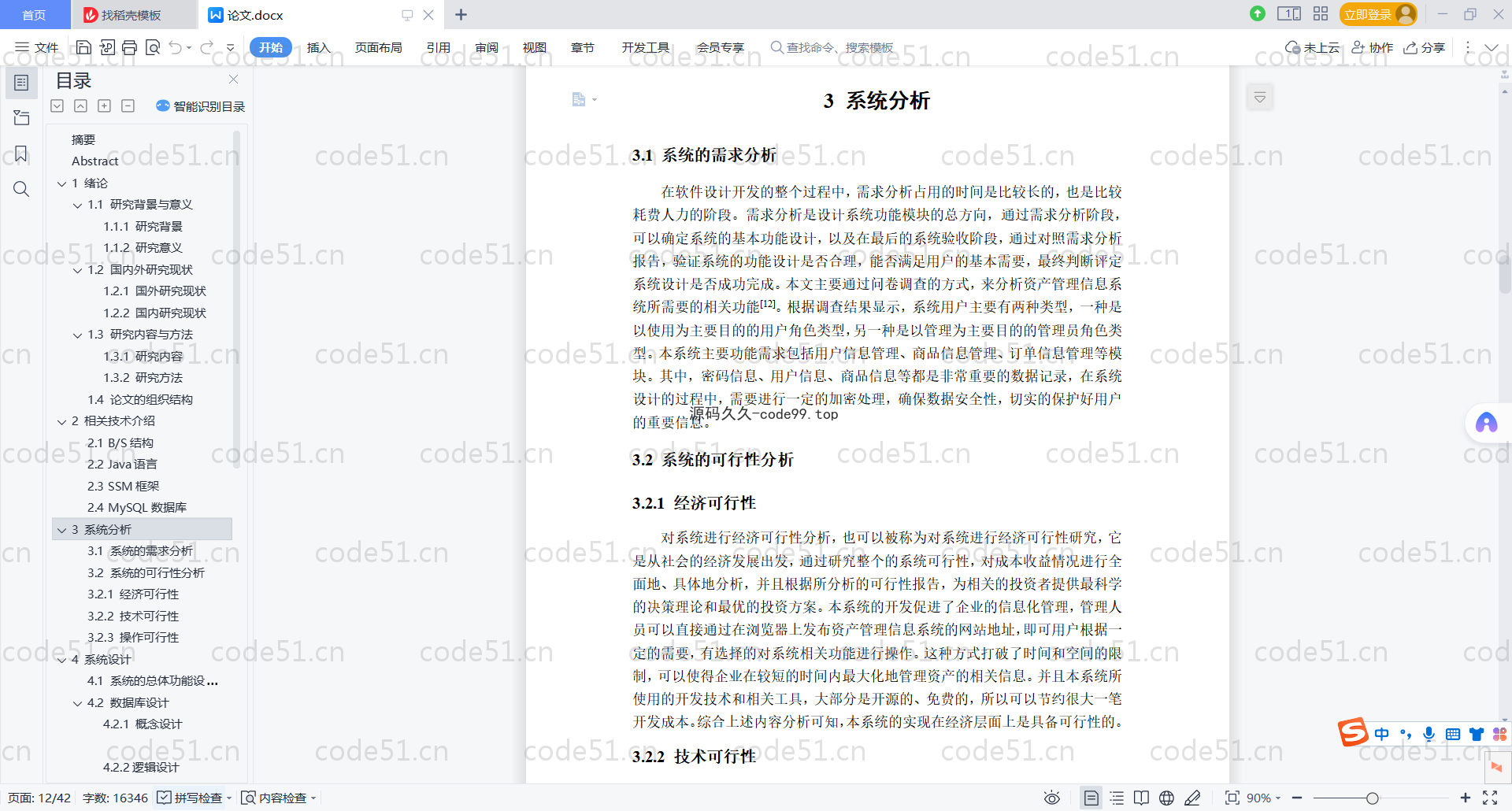Switch to the 开发工具 ribbon tab
Screen dimensions: 1512x811
[x=646, y=47]
